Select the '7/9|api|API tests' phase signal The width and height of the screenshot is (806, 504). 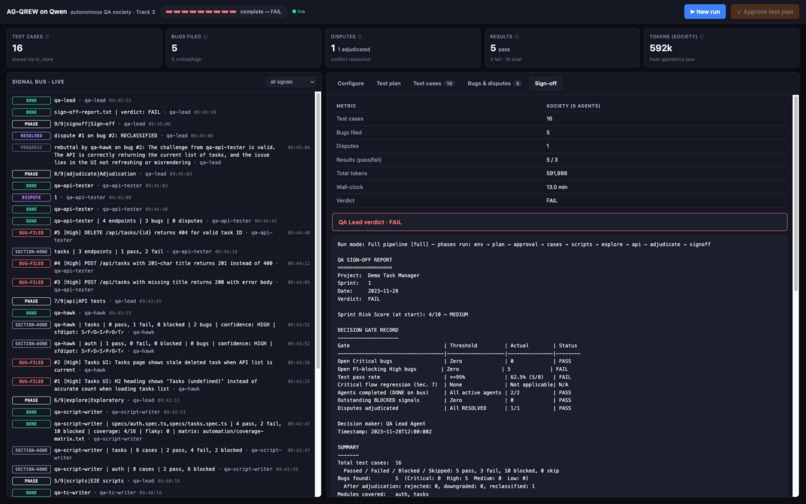(x=163, y=301)
